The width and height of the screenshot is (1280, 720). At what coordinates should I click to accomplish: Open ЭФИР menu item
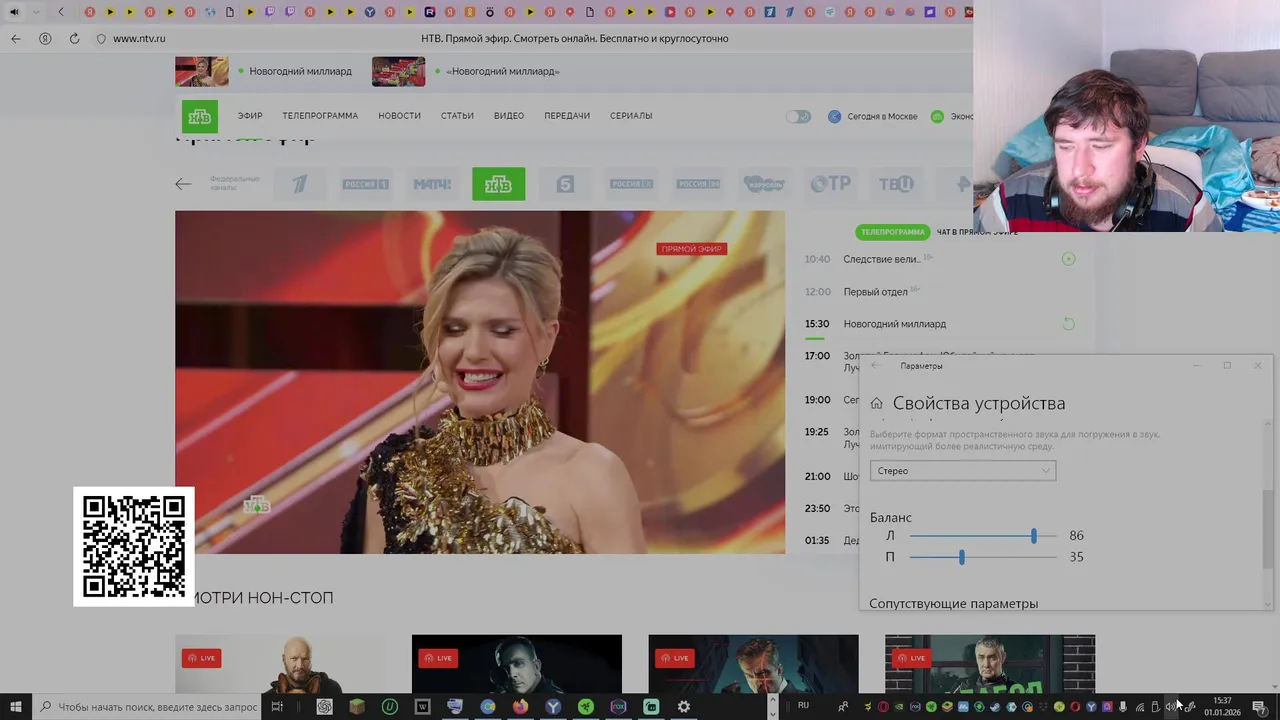pos(250,116)
